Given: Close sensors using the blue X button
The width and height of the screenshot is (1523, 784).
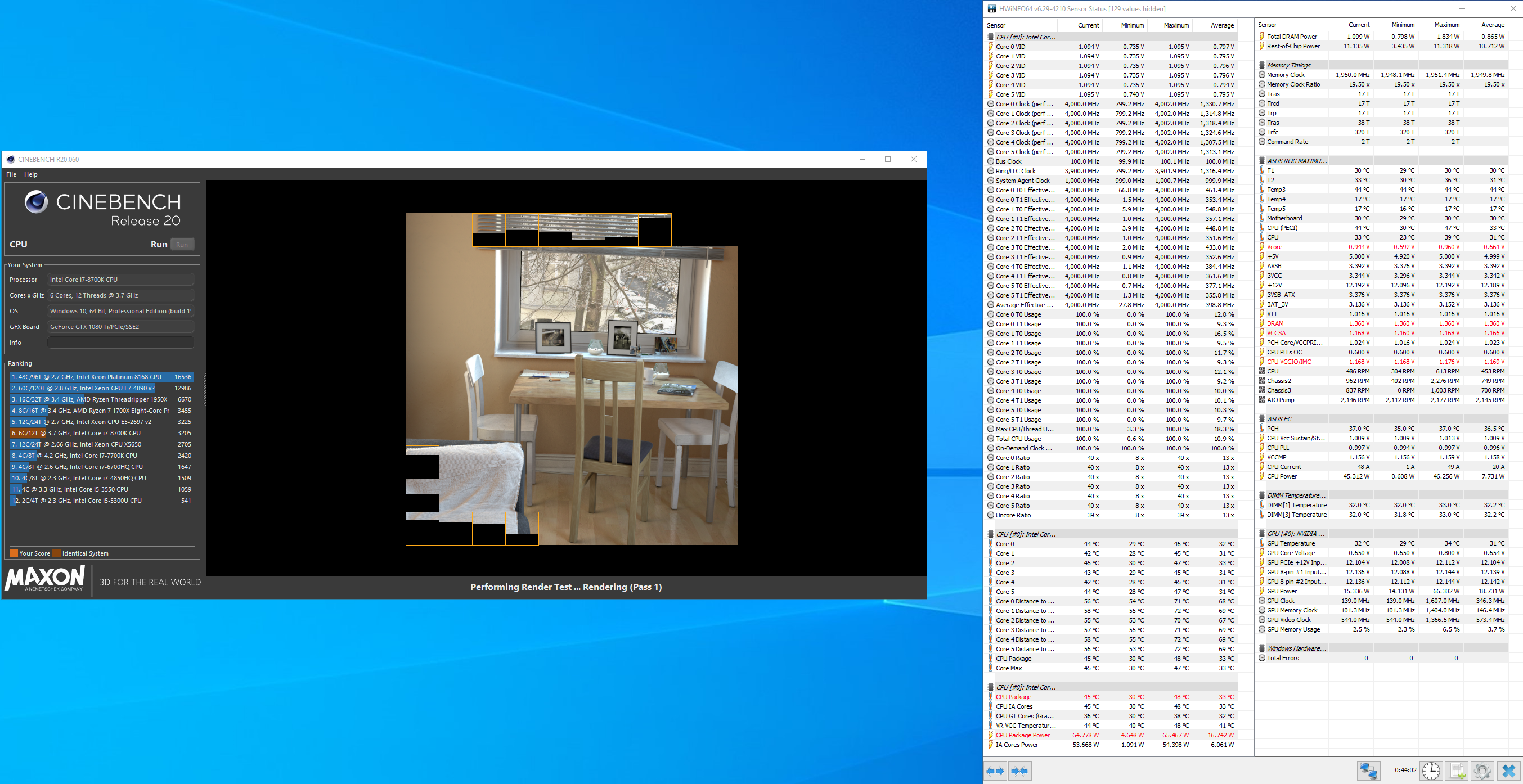Looking at the screenshot, I should point(1508,771).
